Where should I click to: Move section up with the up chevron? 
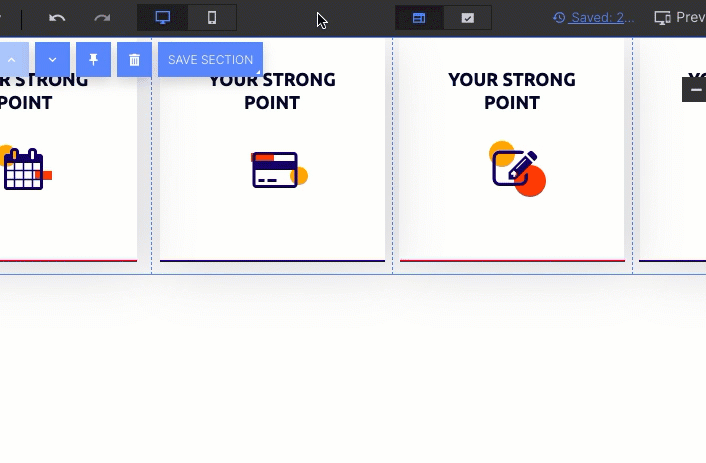point(12,60)
